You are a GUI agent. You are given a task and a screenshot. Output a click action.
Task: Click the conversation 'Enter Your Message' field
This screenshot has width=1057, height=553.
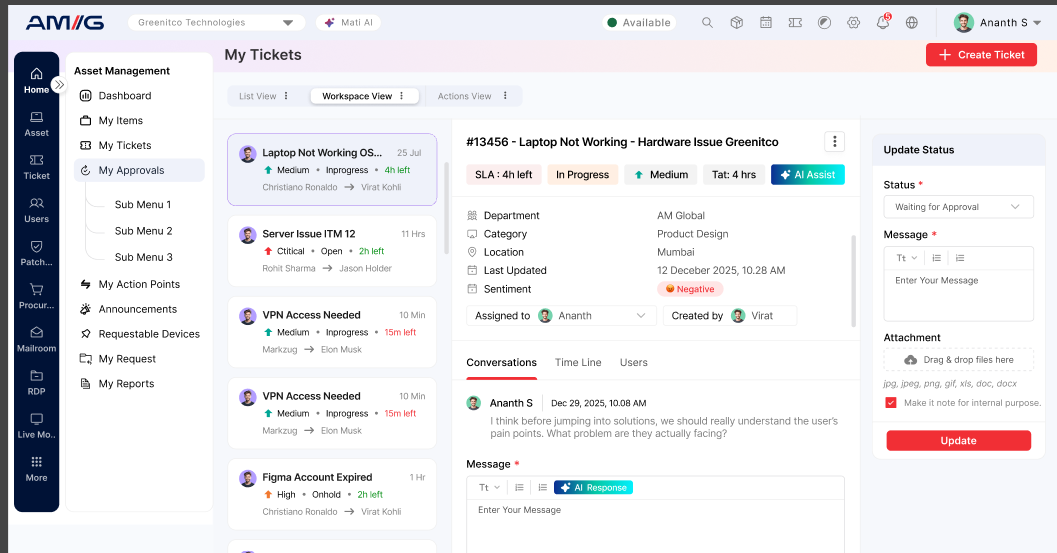[655, 526]
